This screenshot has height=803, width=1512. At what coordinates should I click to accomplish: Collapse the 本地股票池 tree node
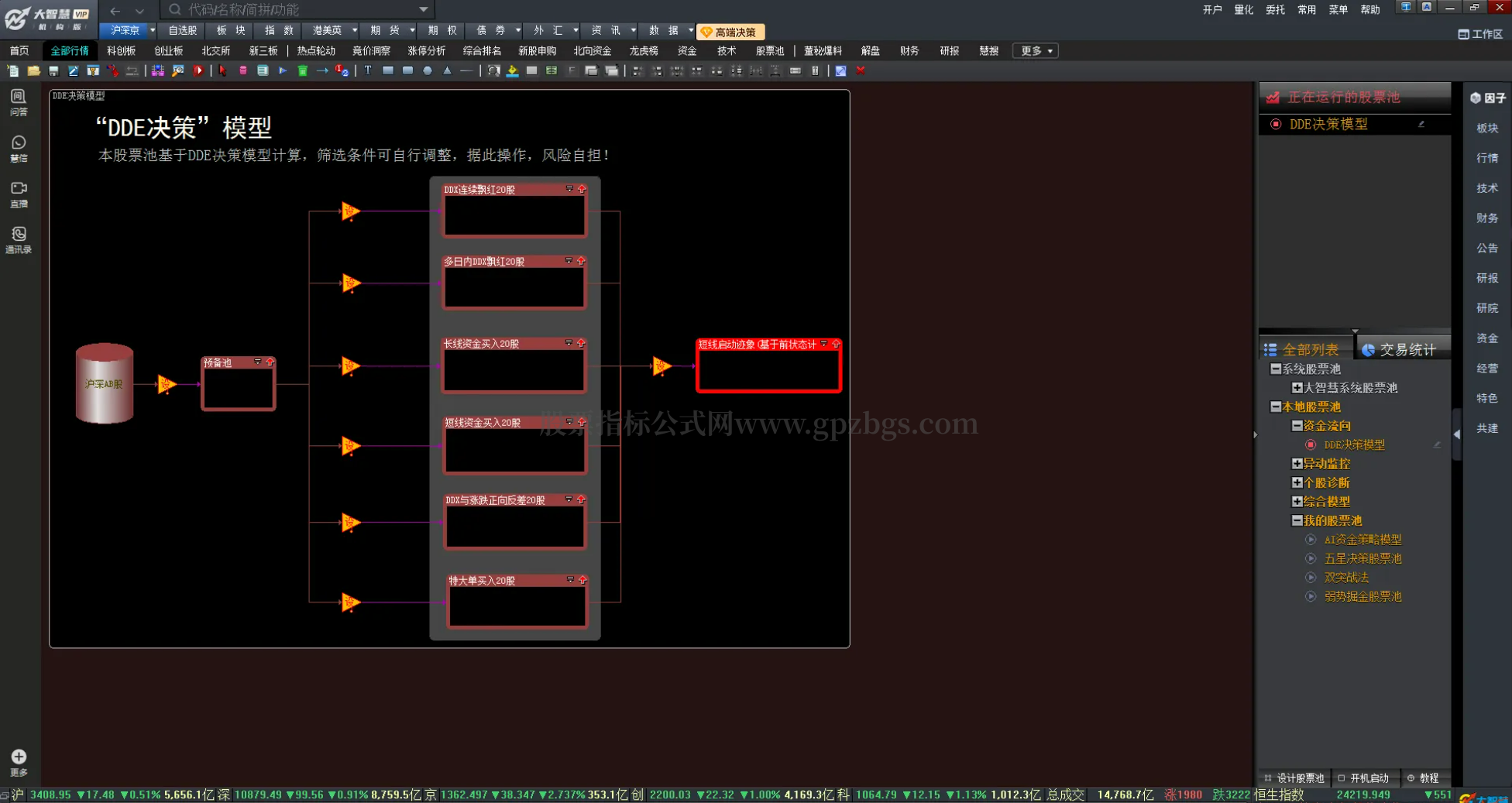[1276, 407]
